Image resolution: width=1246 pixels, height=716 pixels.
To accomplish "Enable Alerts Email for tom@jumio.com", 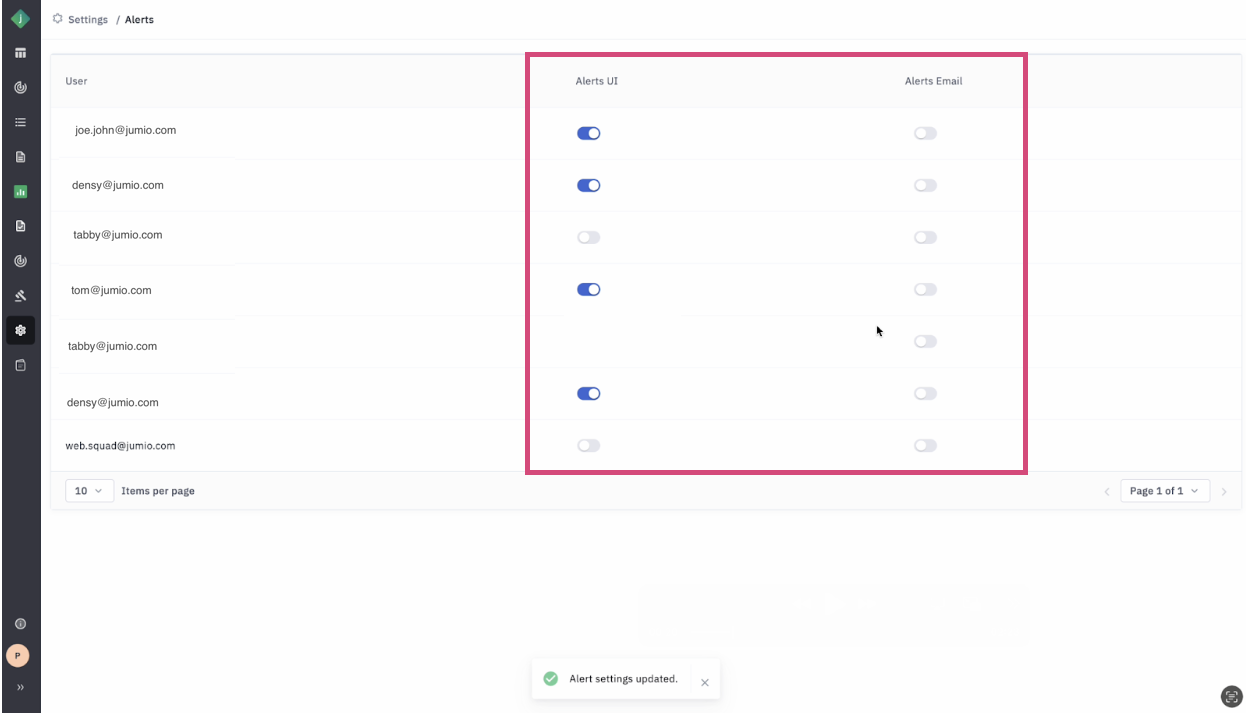I will pos(925,290).
